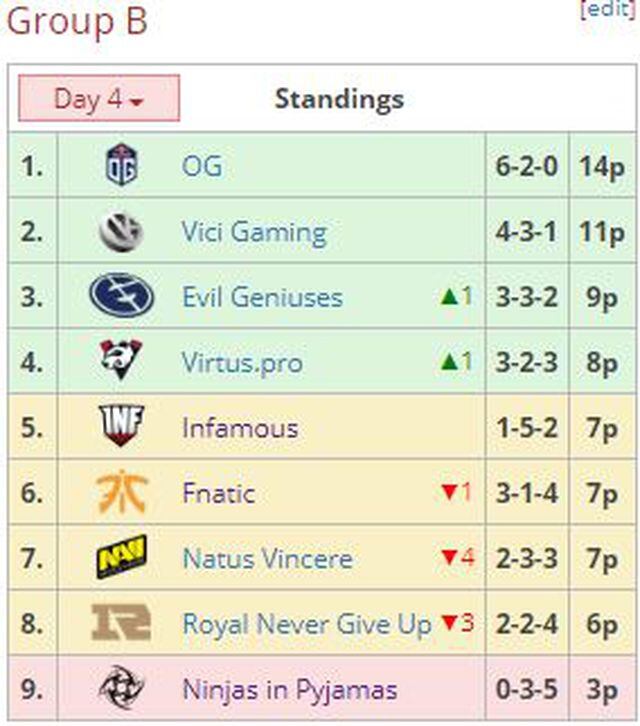Select the Fnatic team name
This screenshot has height=726, width=640.
click(x=218, y=493)
